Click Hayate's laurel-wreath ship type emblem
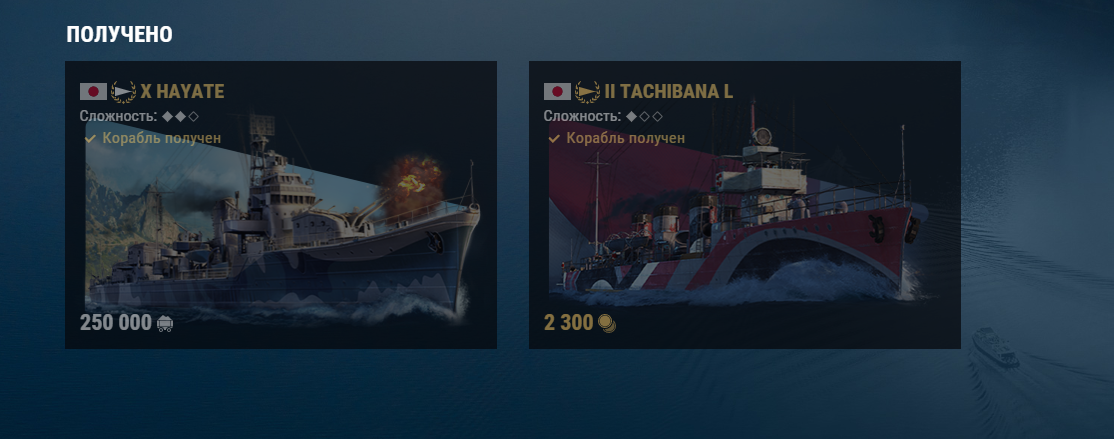1114x439 pixels. pos(123,92)
